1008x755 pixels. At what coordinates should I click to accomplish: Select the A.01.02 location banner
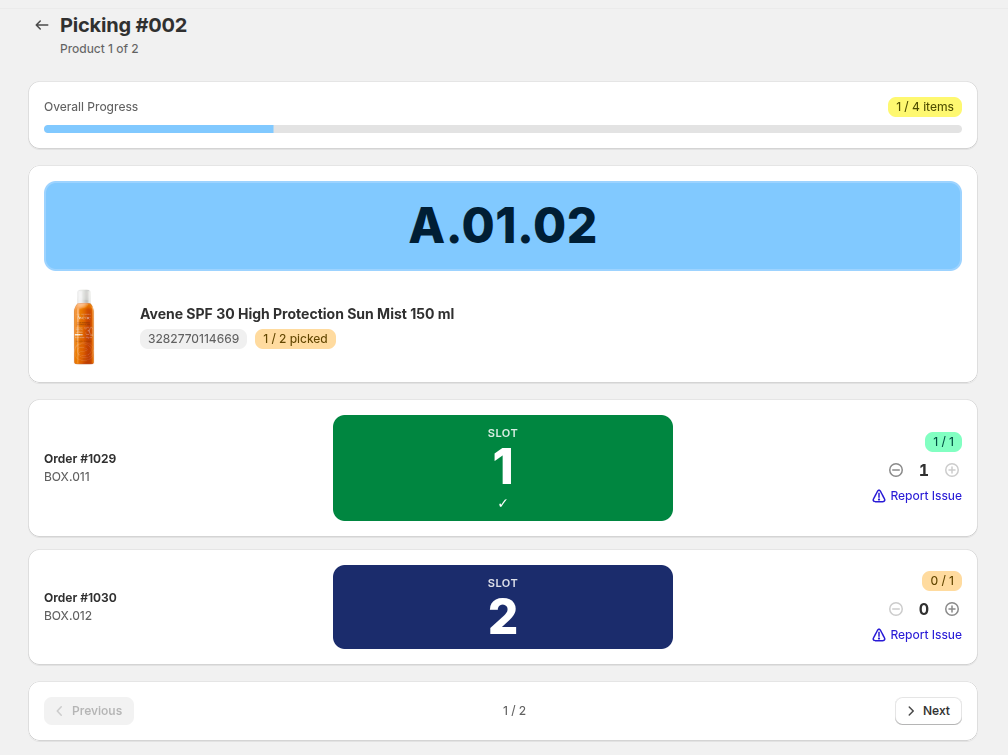coord(502,226)
